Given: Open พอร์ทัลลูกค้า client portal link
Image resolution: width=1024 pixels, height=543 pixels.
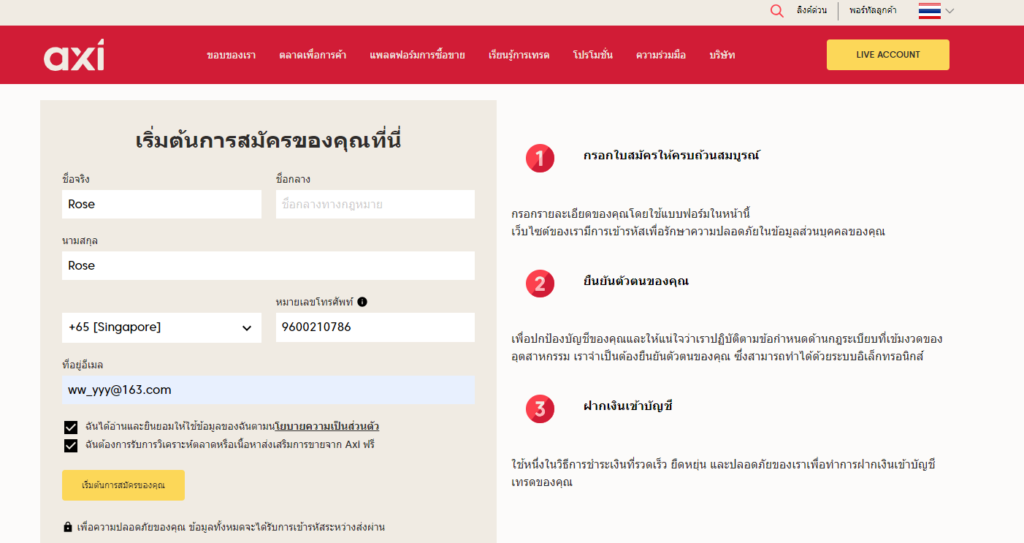Looking at the screenshot, I should coord(872,10).
